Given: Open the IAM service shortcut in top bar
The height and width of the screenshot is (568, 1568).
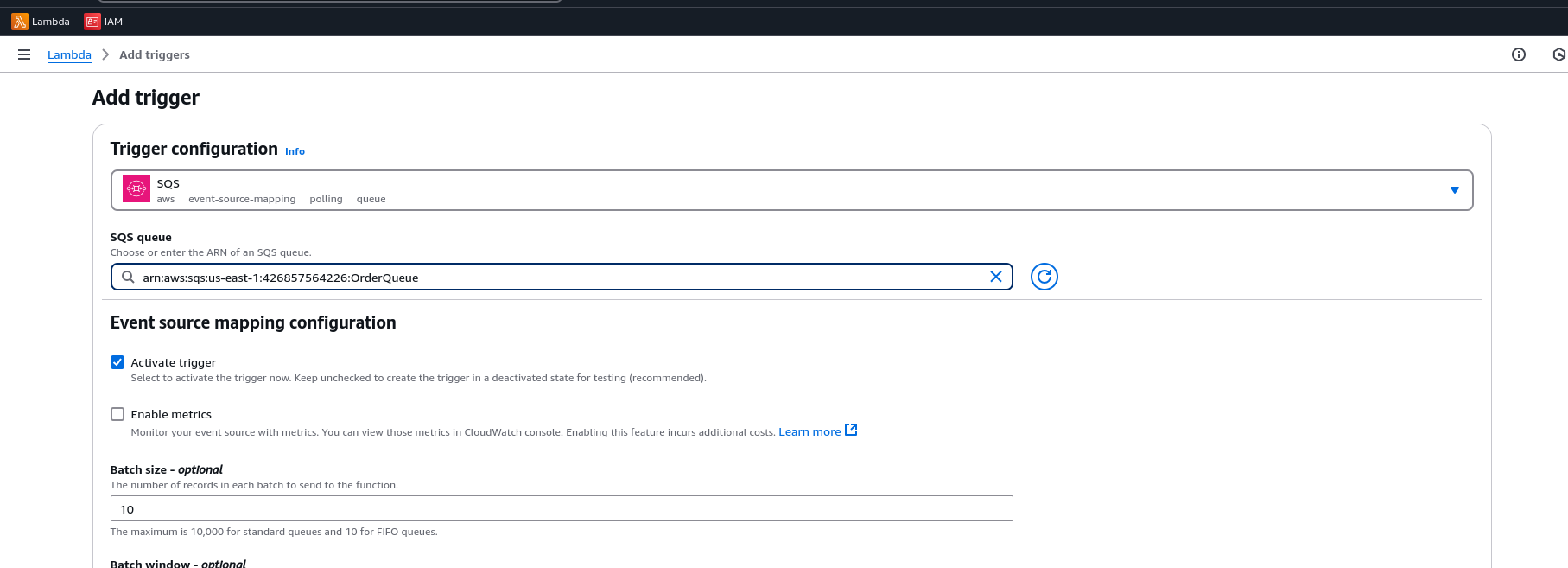Looking at the screenshot, I should 104,22.
